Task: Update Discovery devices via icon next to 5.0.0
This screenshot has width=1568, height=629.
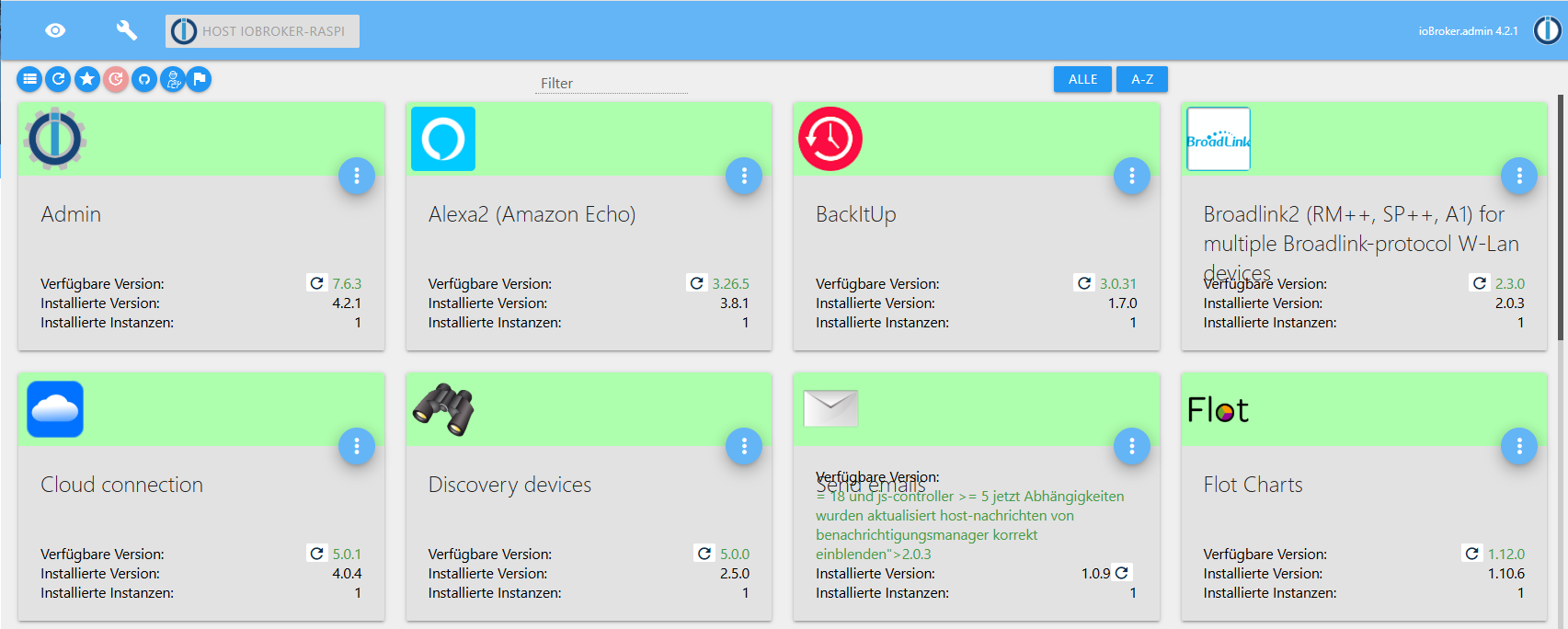Action: (x=704, y=554)
